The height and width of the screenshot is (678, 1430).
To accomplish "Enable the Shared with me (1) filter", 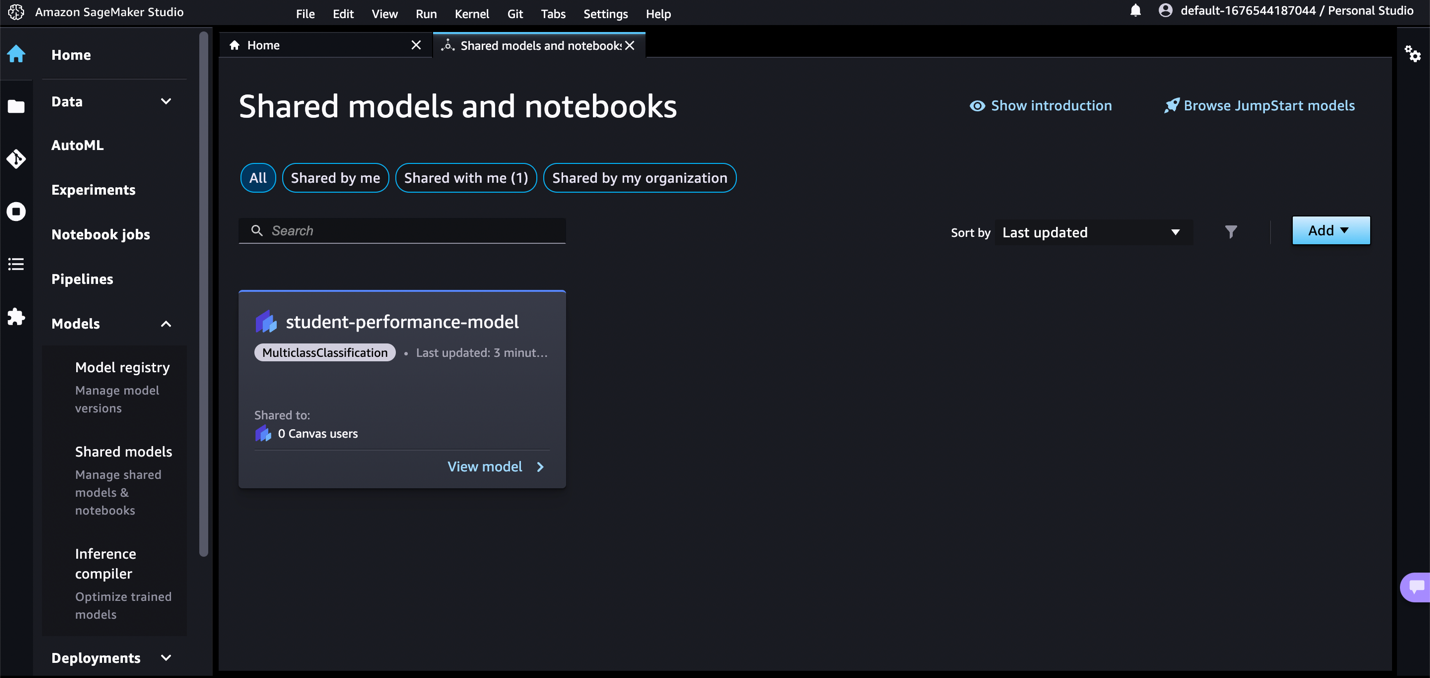I will pyautogui.click(x=465, y=177).
